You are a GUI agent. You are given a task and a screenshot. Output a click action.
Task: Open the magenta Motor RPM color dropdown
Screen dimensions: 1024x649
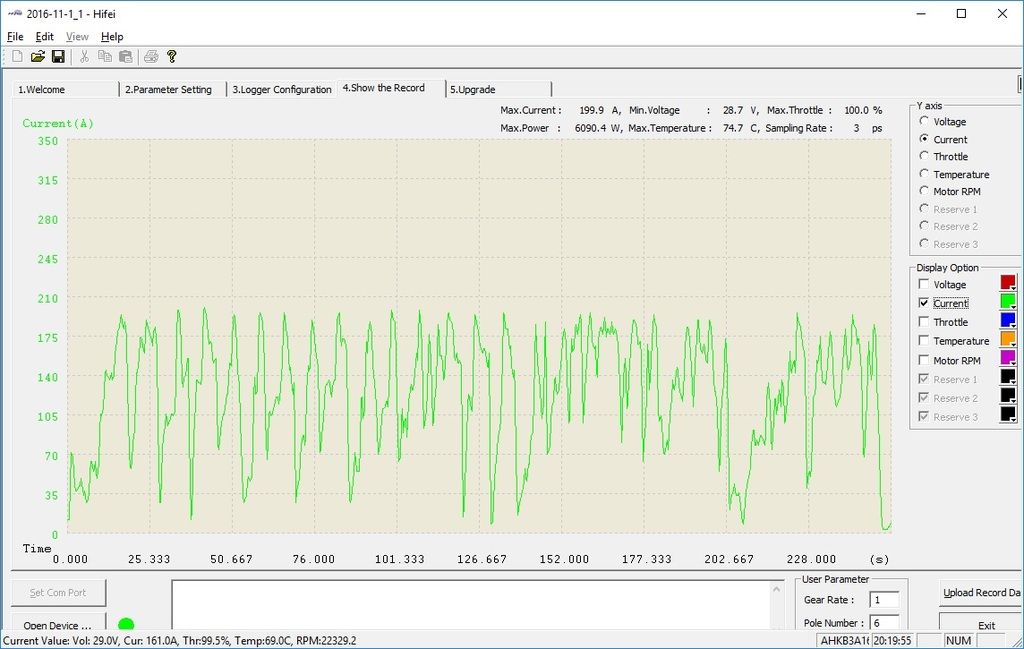click(1008, 358)
